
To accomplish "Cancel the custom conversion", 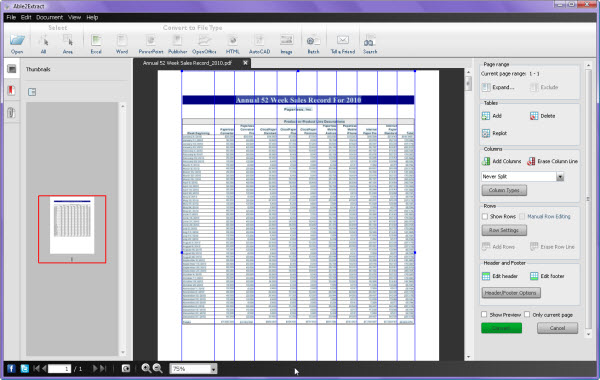I will click(x=557, y=328).
